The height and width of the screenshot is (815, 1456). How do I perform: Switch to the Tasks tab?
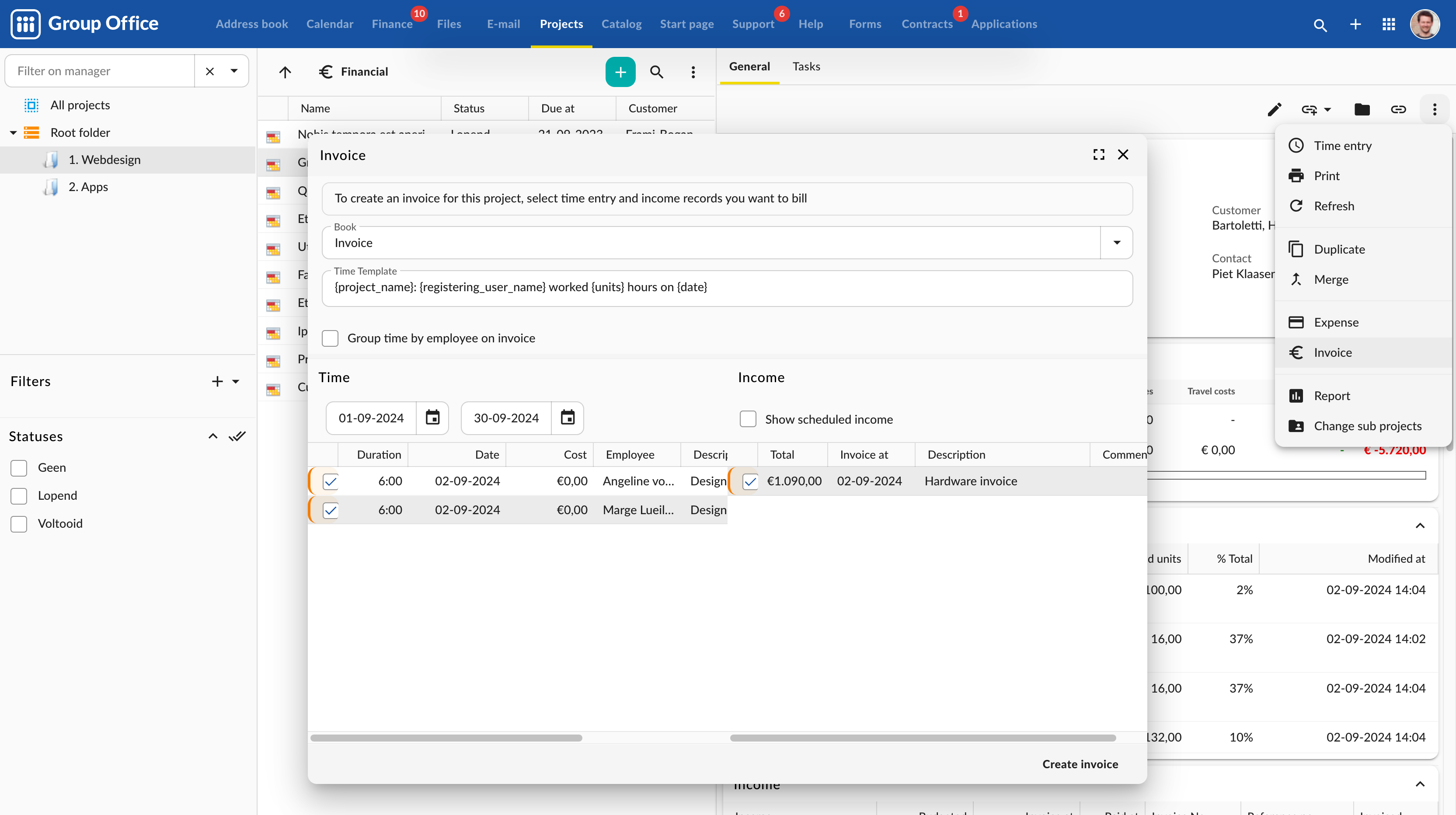806,66
